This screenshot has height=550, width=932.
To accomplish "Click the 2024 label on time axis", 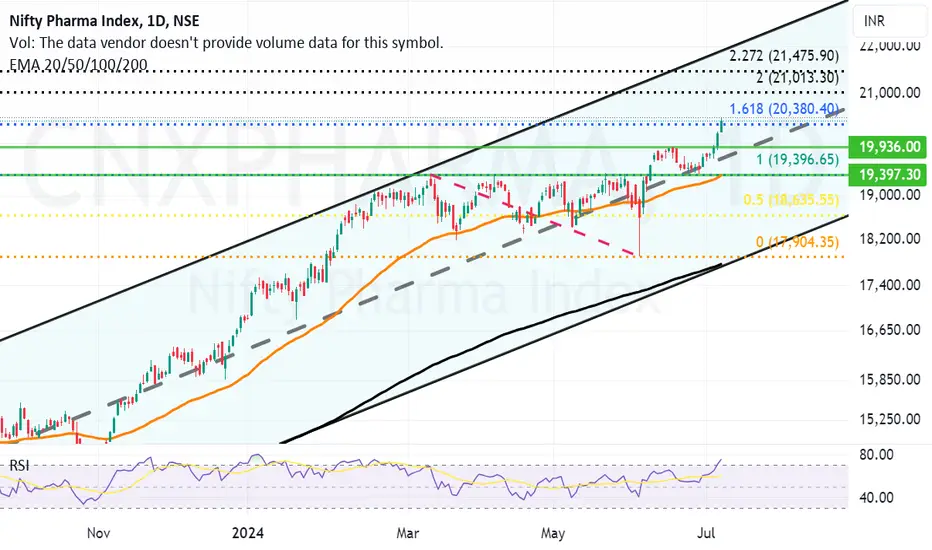I will 248,533.
